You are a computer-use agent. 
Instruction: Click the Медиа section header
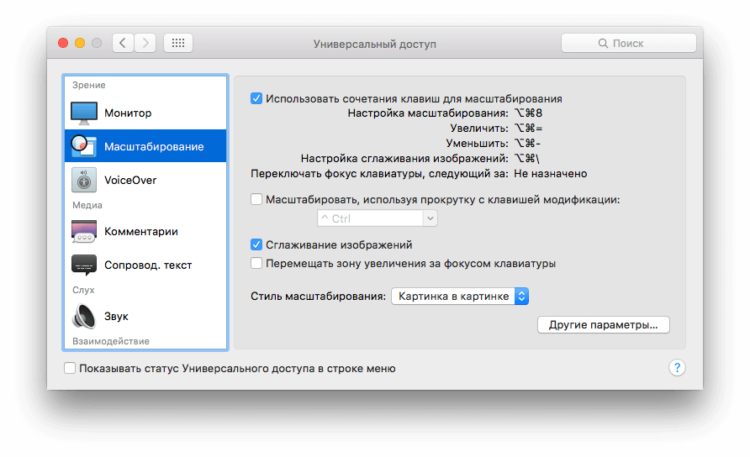tap(87, 205)
